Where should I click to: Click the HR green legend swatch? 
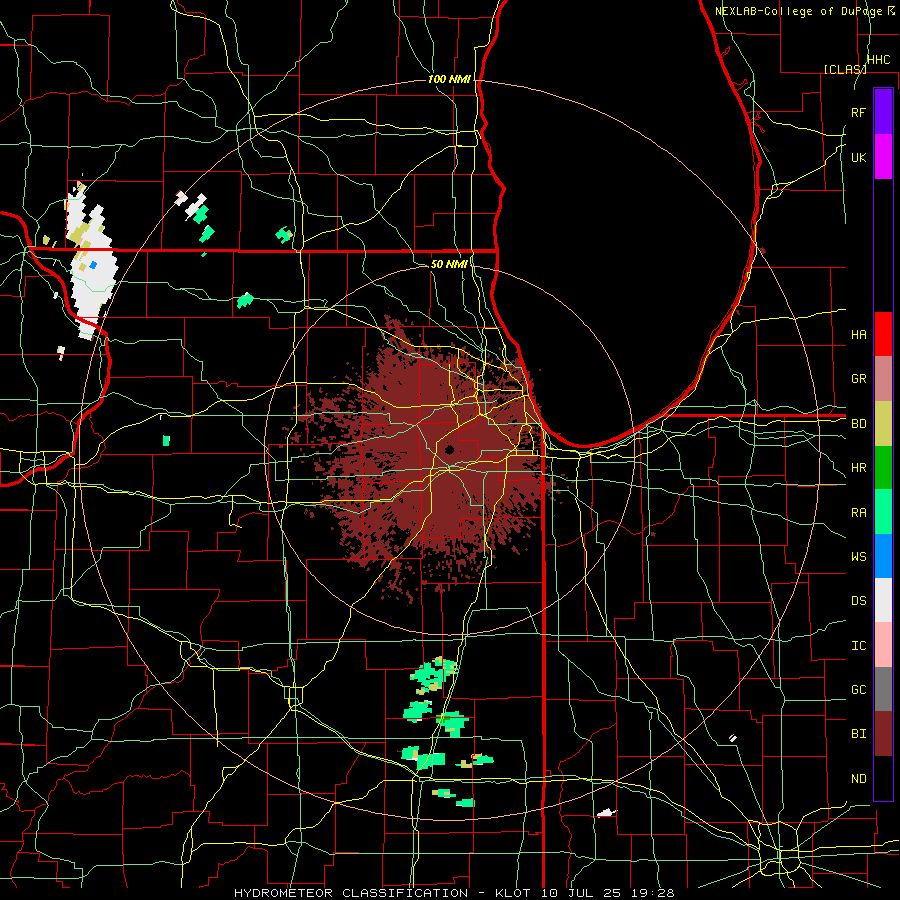pos(883,468)
